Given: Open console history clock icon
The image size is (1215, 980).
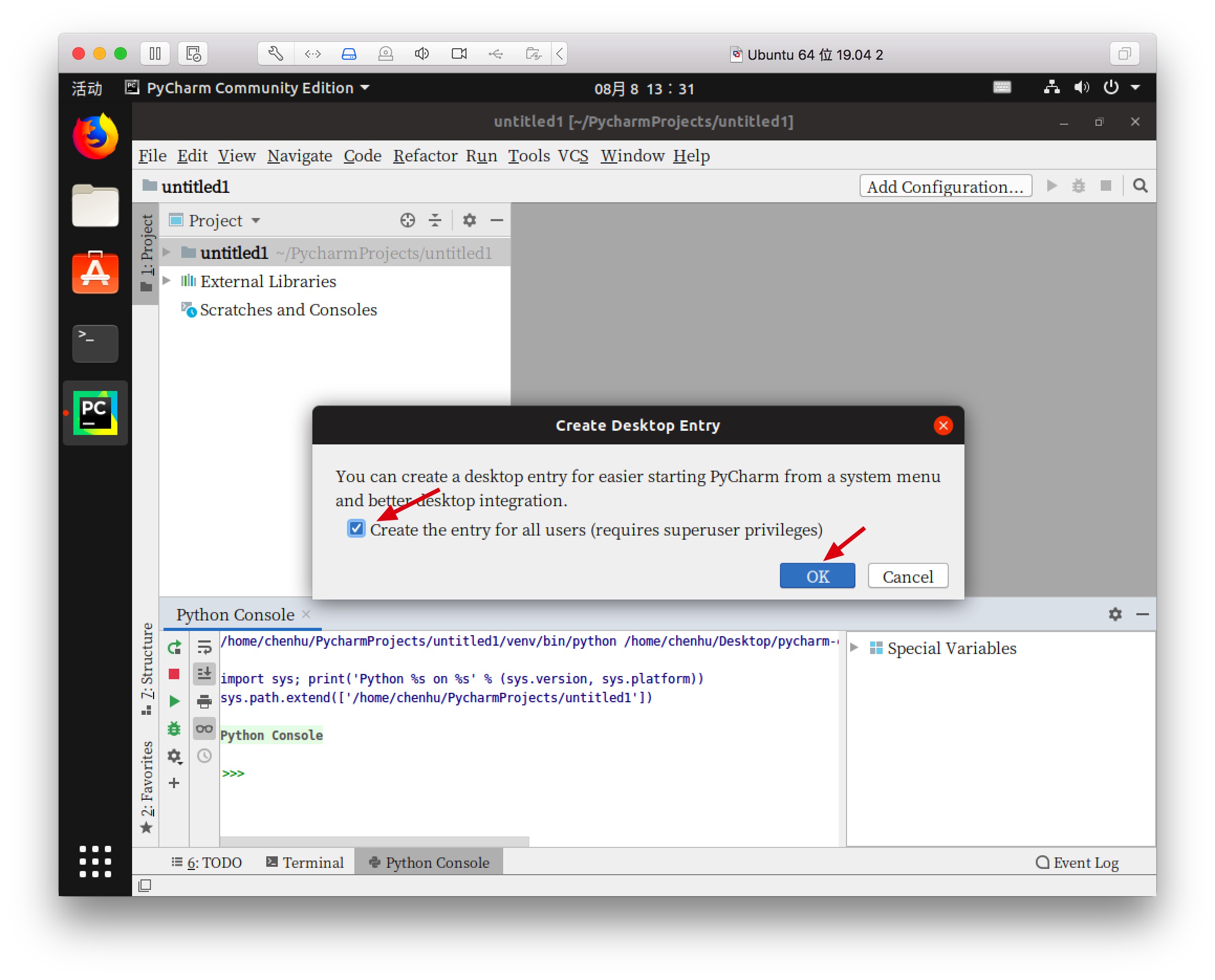Looking at the screenshot, I should click(x=204, y=755).
